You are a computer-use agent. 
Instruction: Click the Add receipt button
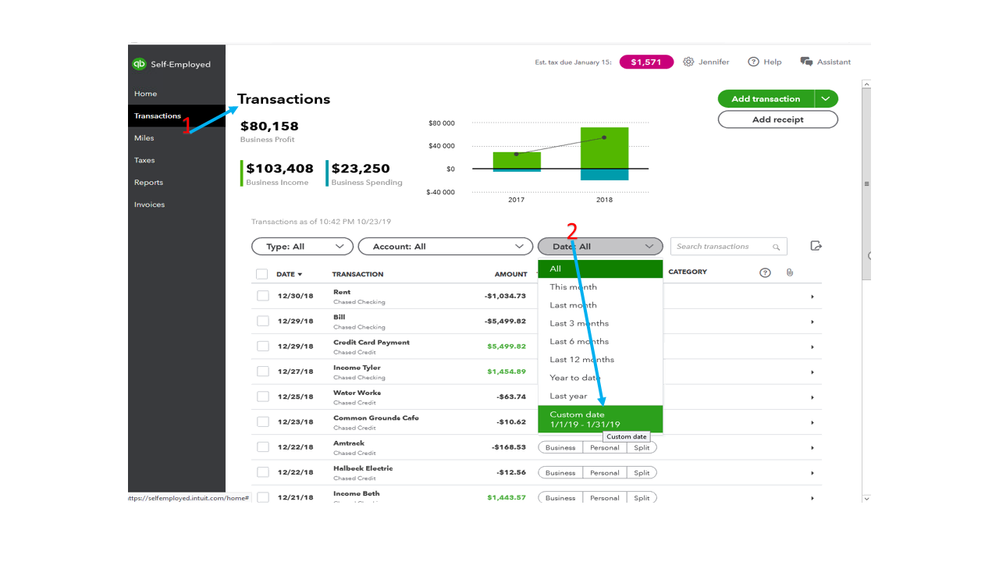(778, 119)
